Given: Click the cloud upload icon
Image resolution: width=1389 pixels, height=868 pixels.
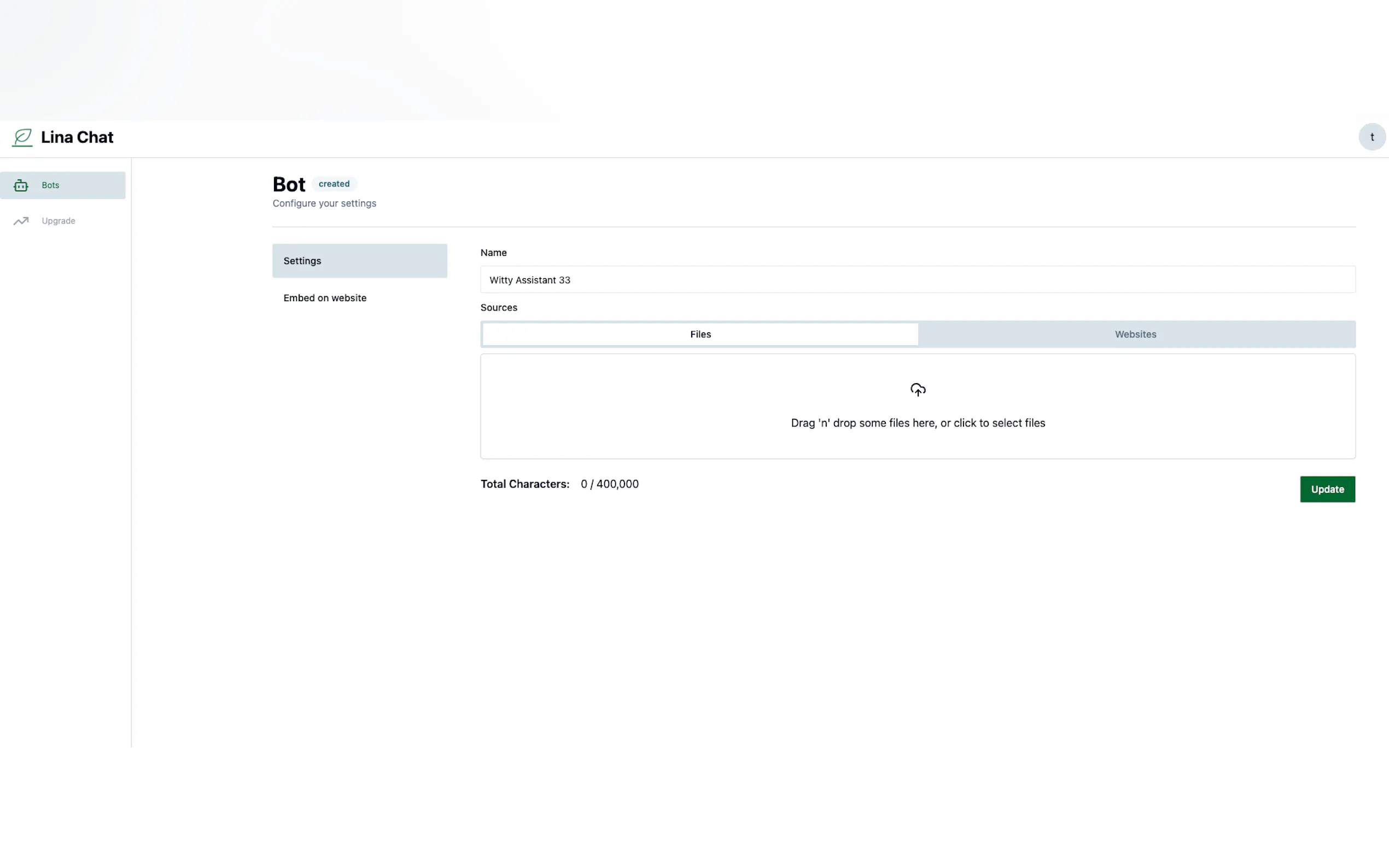Looking at the screenshot, I should (918, 390).
